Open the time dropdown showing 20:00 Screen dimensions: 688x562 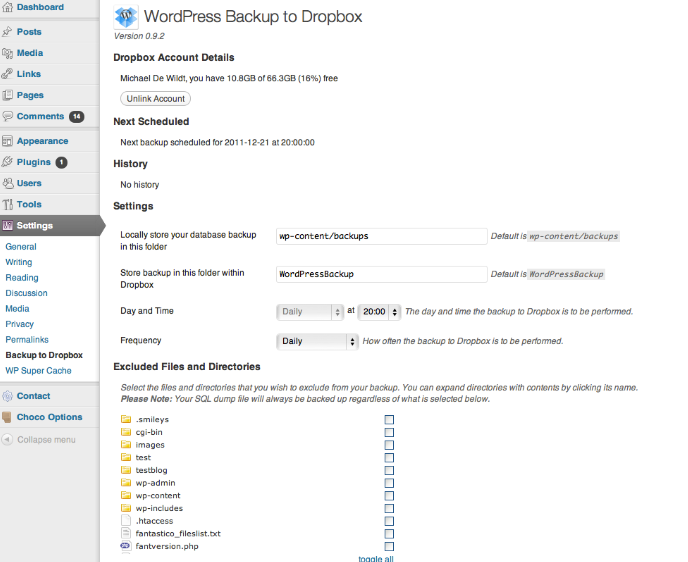click(379, 312)
